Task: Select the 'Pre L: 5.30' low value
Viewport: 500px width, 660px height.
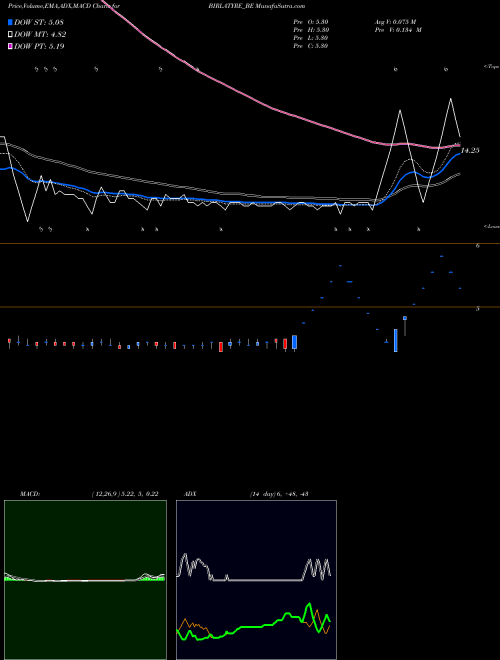Action: [x=311, y=38]
